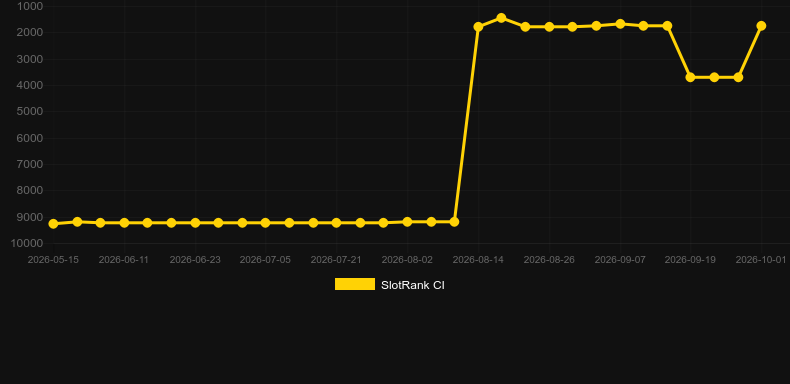The image size is (790, 384).
Task: Select the data point at 2026-06-11
Action: point(124,223)
